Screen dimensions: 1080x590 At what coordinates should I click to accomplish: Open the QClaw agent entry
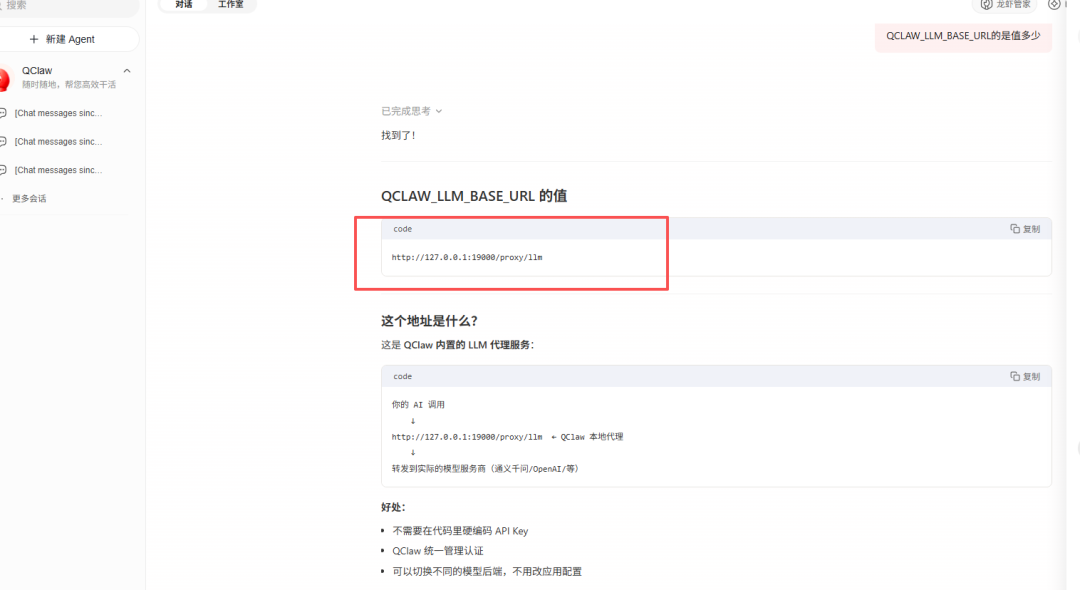click(69, 77)
